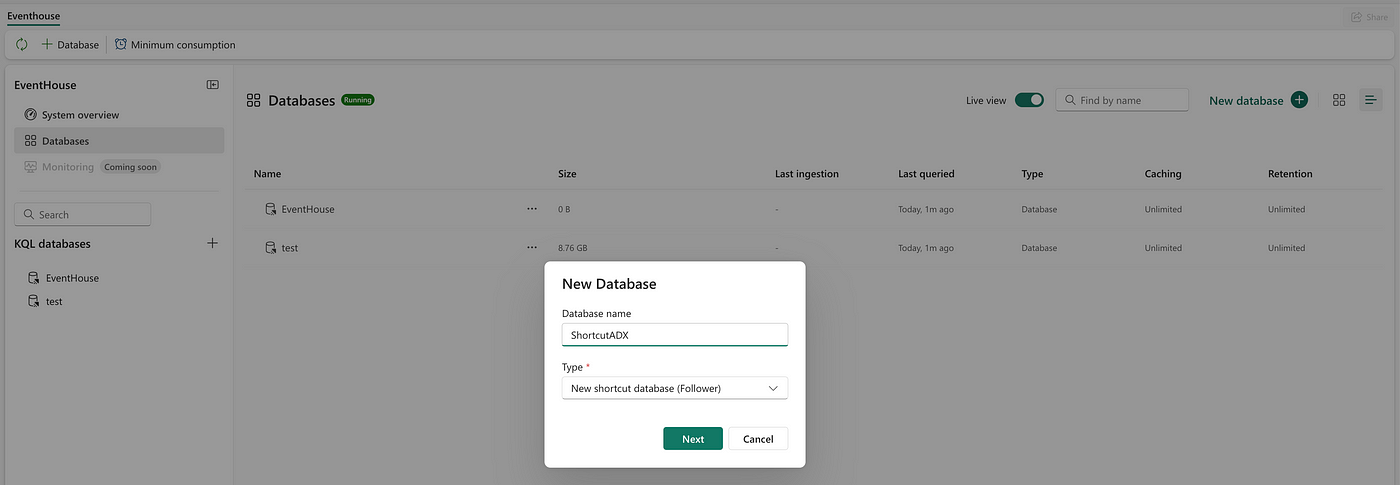The width and height of the screenshot is (1400, 485).
Task: Click the Running status badge
Action: pos(357,100)
